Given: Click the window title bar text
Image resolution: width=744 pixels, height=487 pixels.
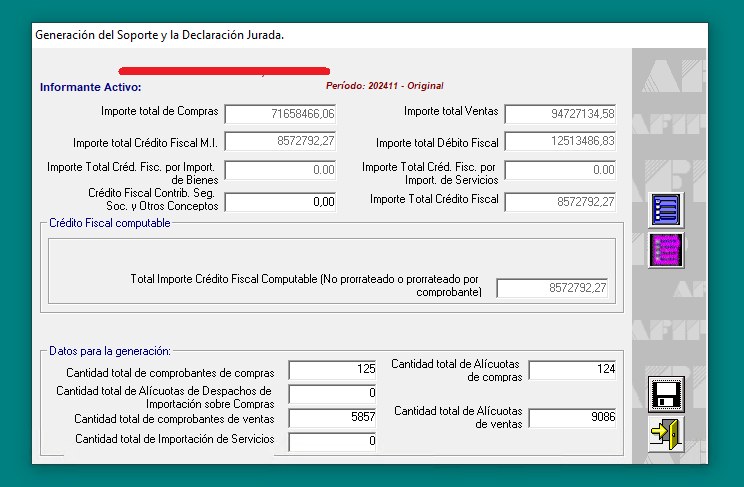Looking at the screenshot, I should (160, 35).
